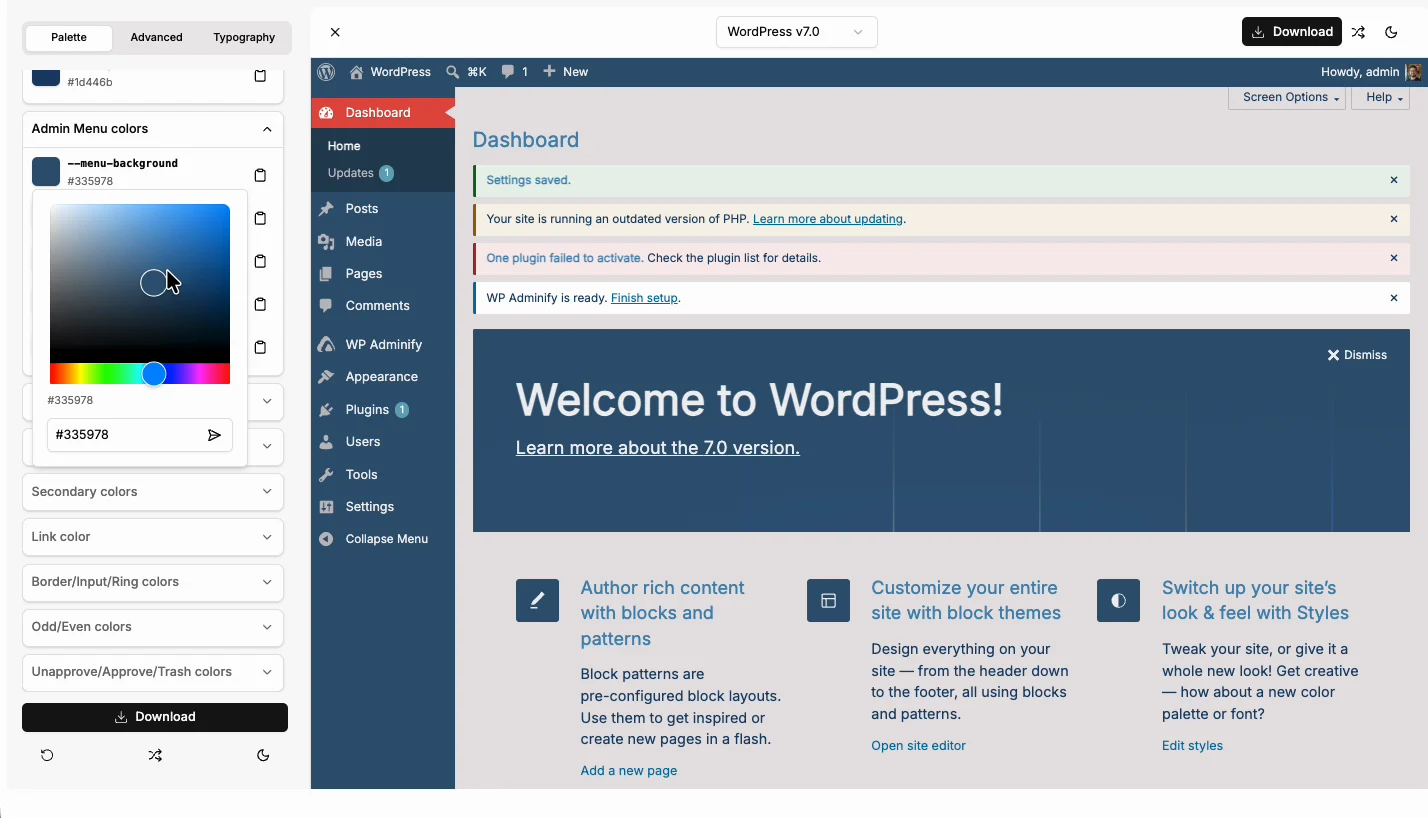Expand Secondary colors section
The width and height of the screenshot is (1428, 818).
153,492
